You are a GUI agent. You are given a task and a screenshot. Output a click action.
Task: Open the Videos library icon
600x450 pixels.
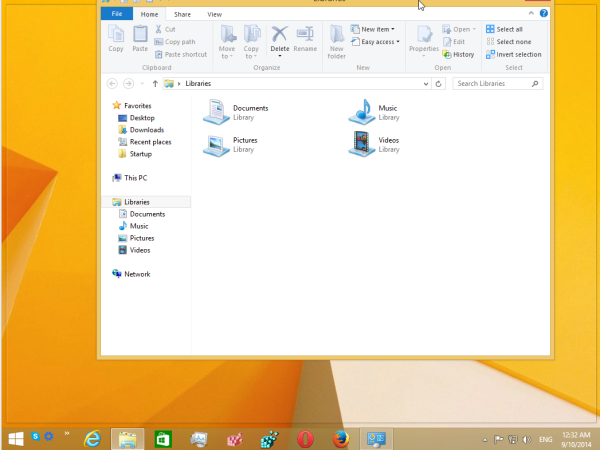[362, 144]
